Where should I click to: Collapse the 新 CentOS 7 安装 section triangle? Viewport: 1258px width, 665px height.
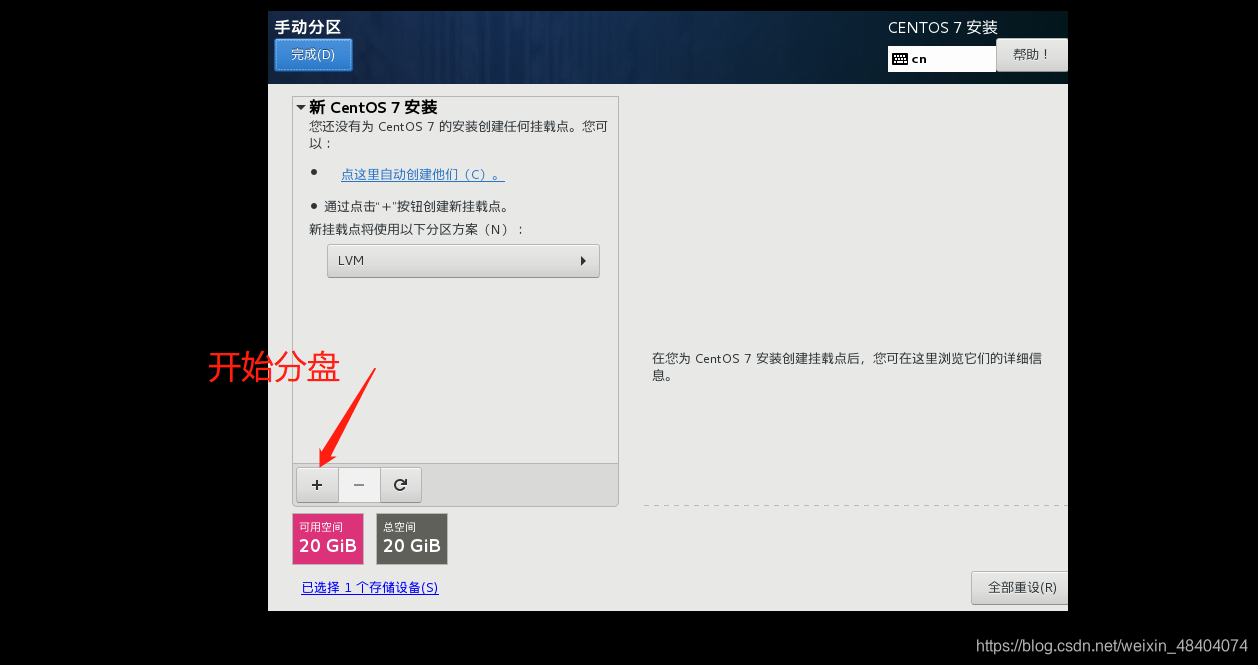click(301, 107)
